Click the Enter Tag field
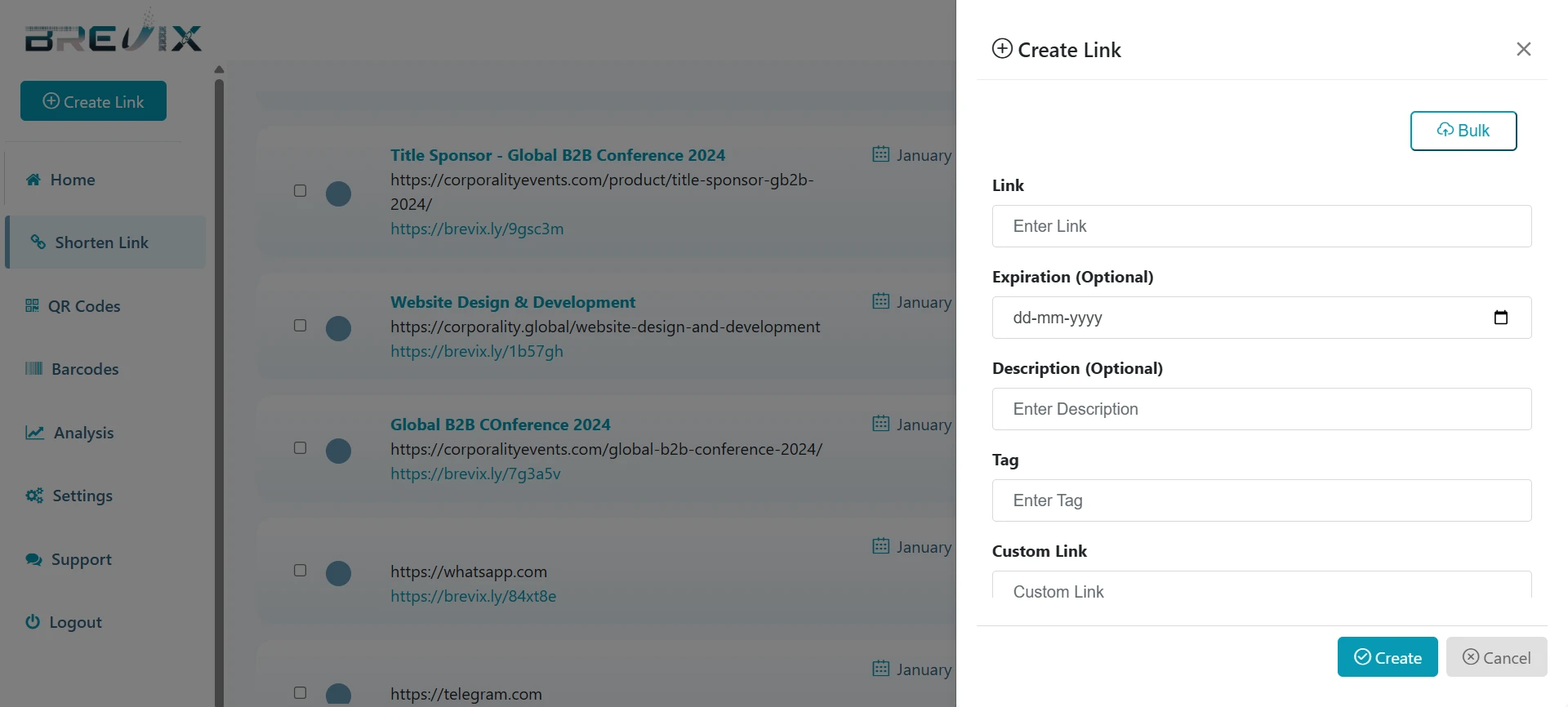The width and height of the screenshot is (1568, 707). 1261,500
